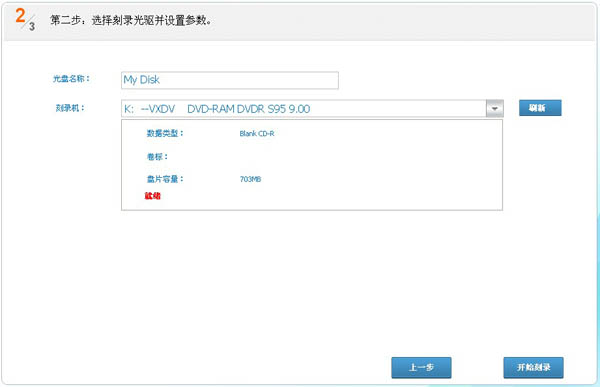Click the Blank CD-R data type value

click(257, 134)
